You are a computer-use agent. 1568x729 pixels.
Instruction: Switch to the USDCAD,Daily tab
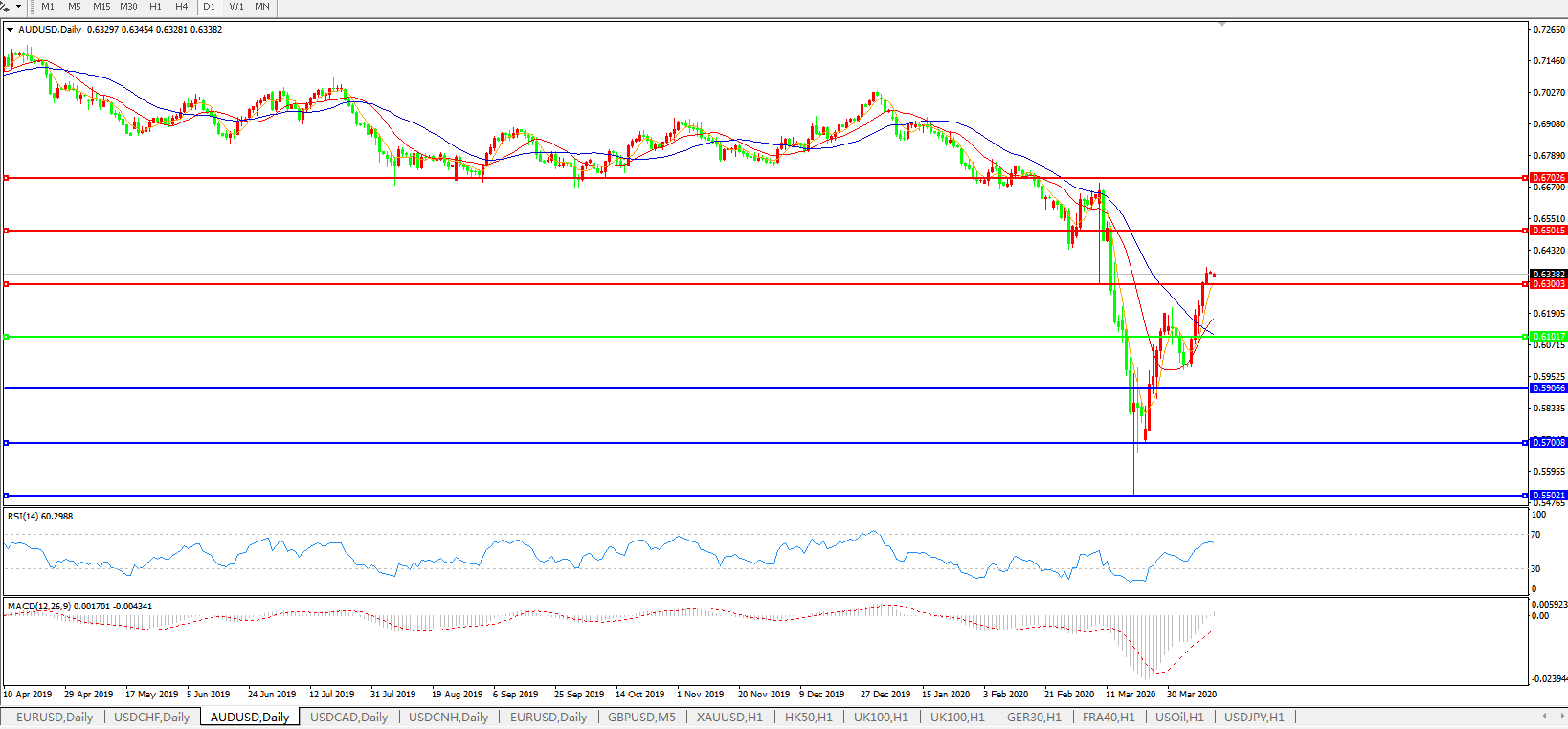click(x=348, y=717)
